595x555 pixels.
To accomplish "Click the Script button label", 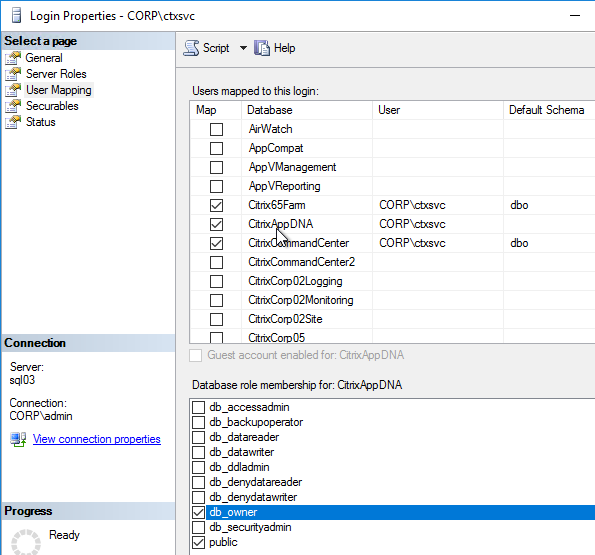I will [x=216, y=48].
